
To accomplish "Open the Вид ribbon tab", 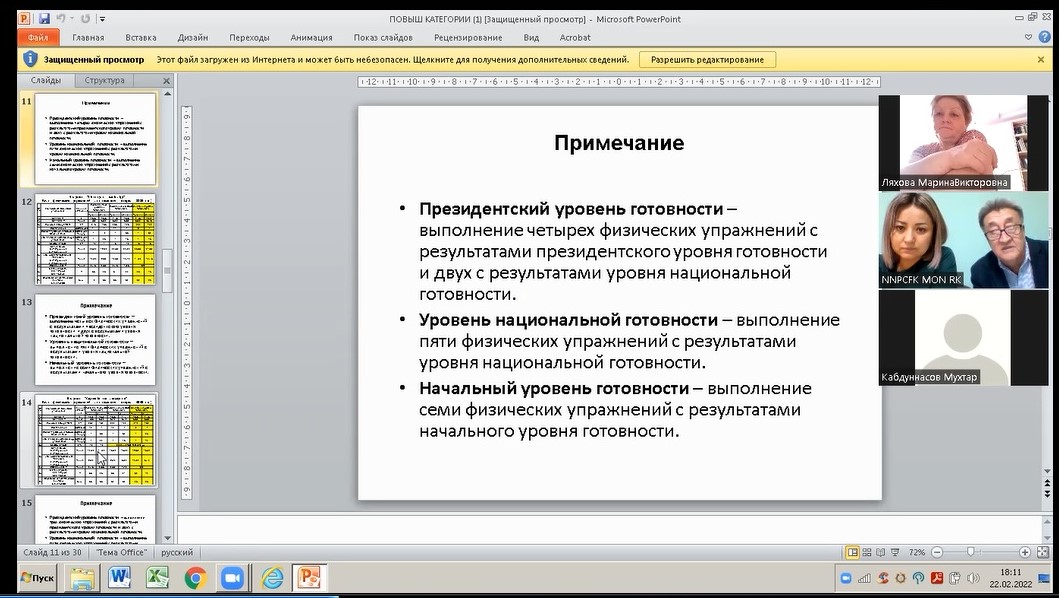I will click(x=531, y=37).
